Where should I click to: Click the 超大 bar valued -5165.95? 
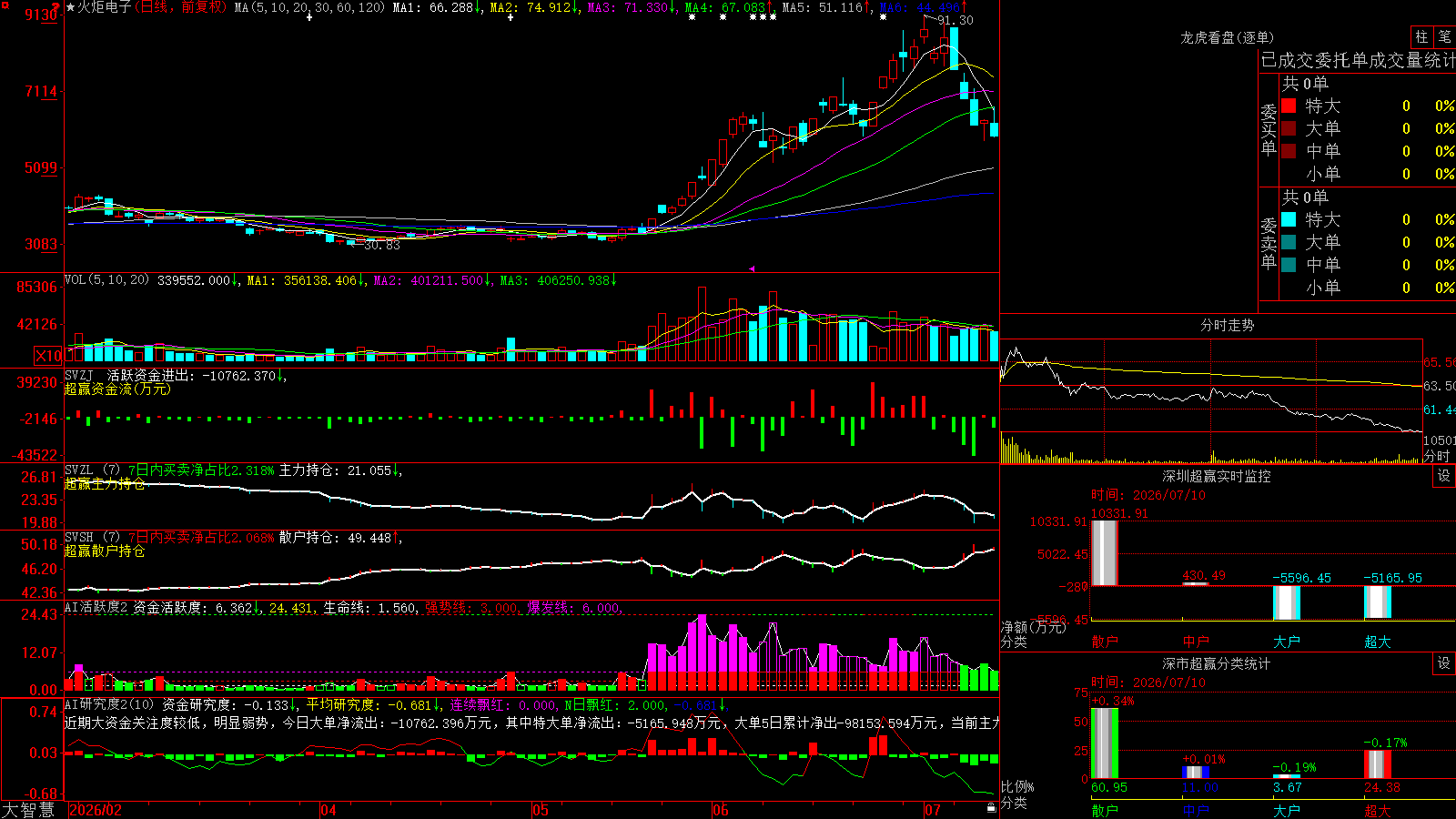pyautogui.click(x=1378, y=602)
